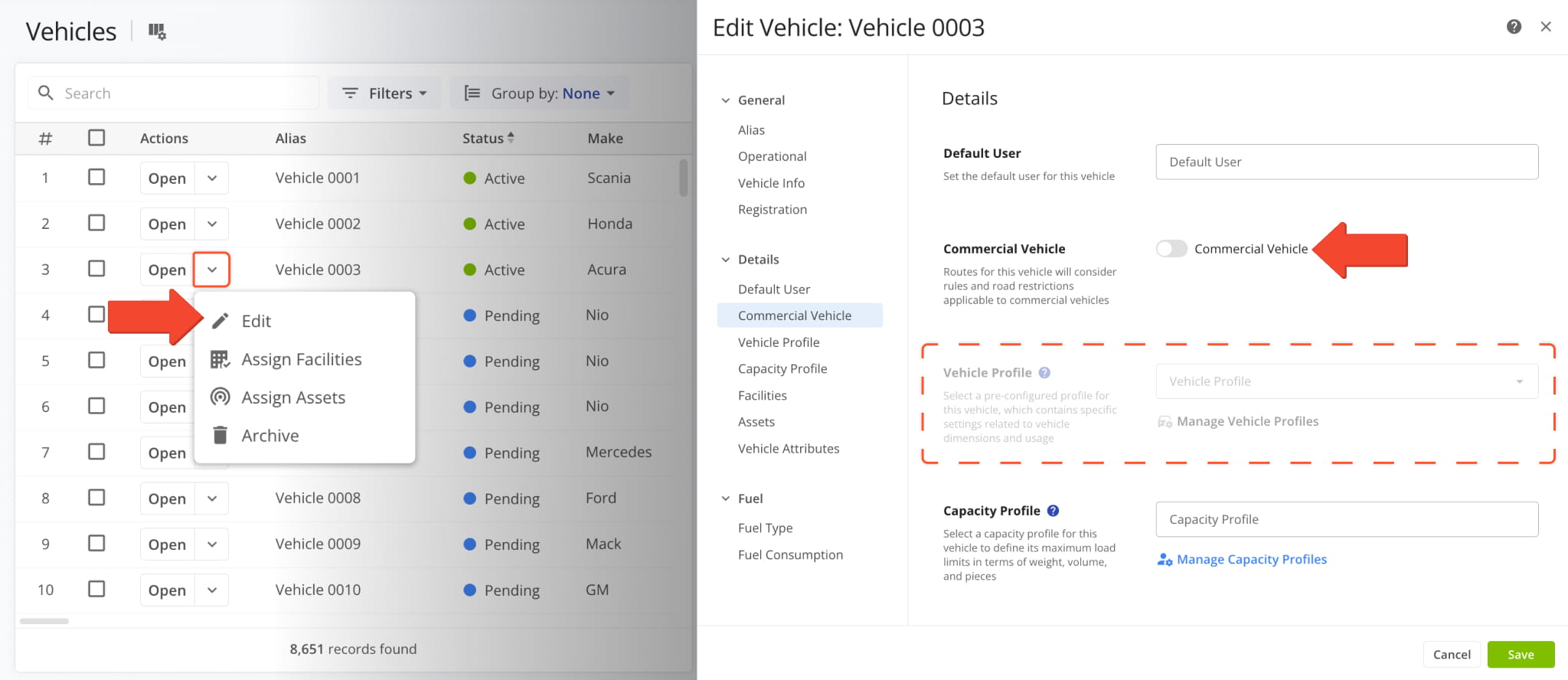
Task: Go to Registration section
Action: (x=772, y=210)
